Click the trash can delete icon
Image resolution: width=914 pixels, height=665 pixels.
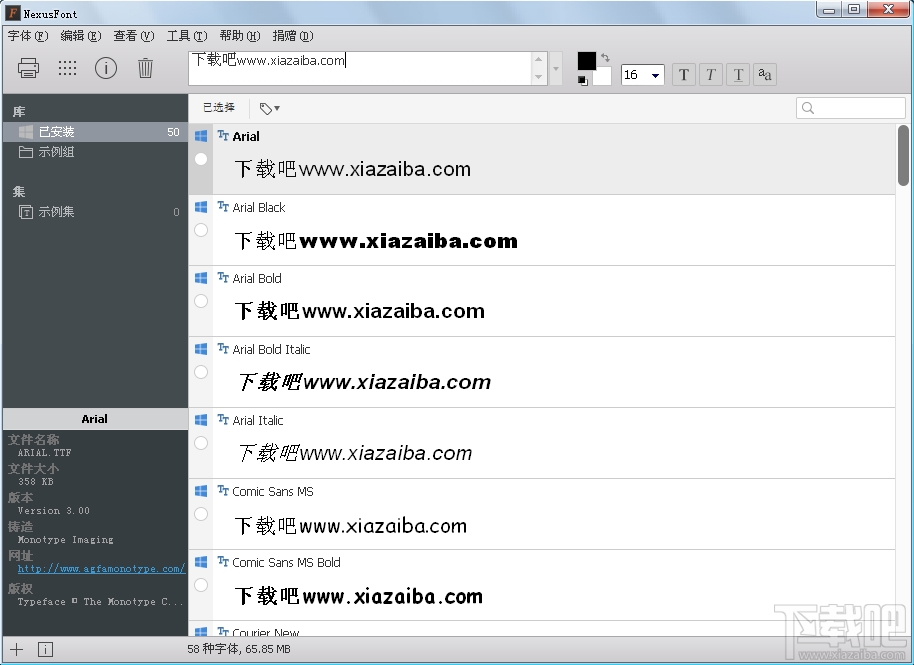(145, 68)
